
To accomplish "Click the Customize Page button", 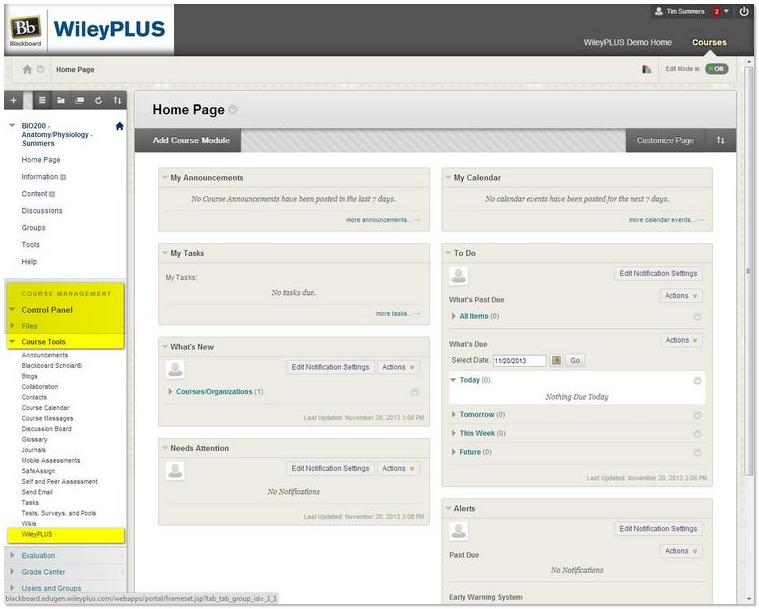I will pos(665,140).
